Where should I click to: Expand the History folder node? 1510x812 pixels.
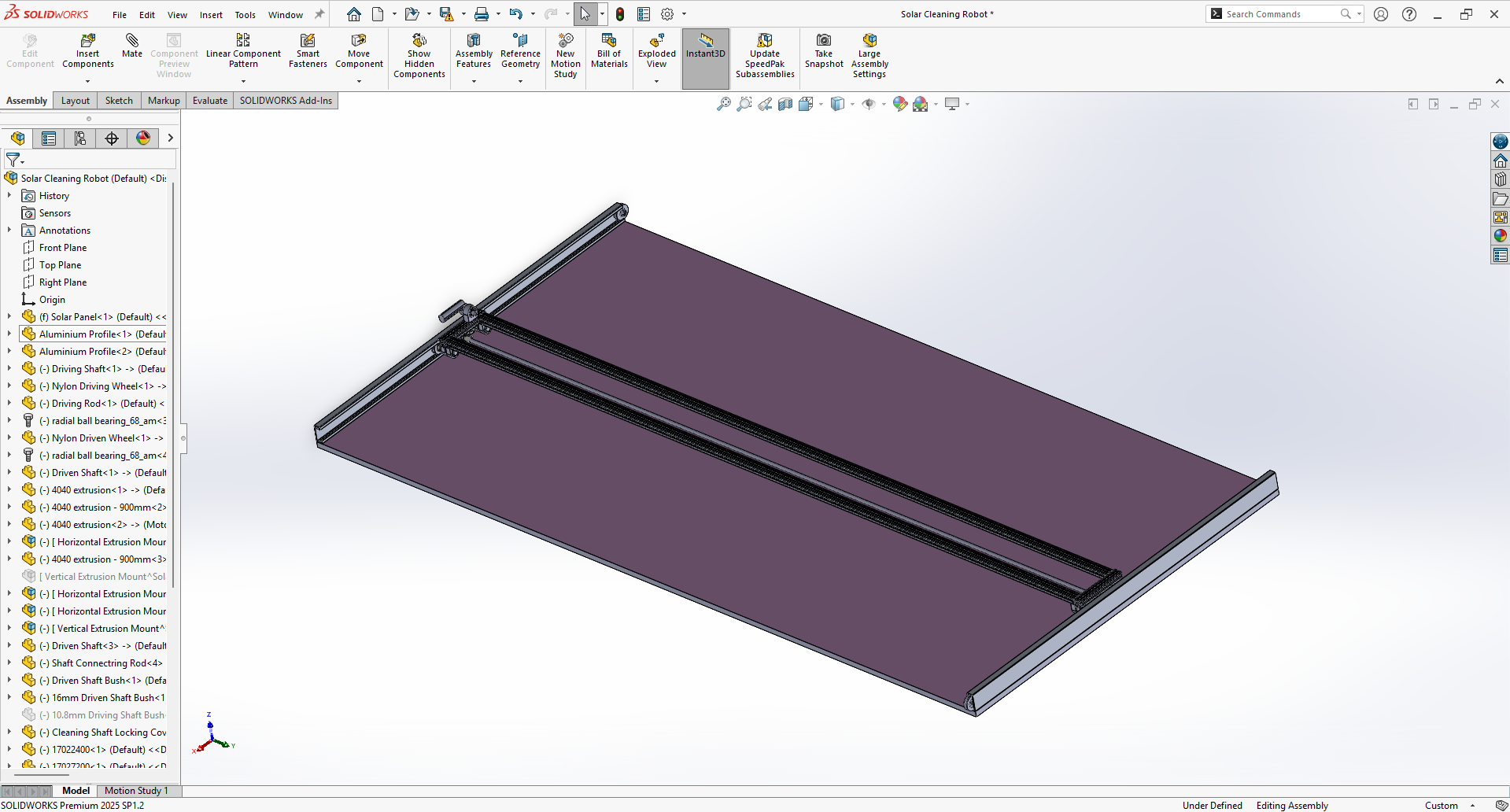tap(9, 196)
